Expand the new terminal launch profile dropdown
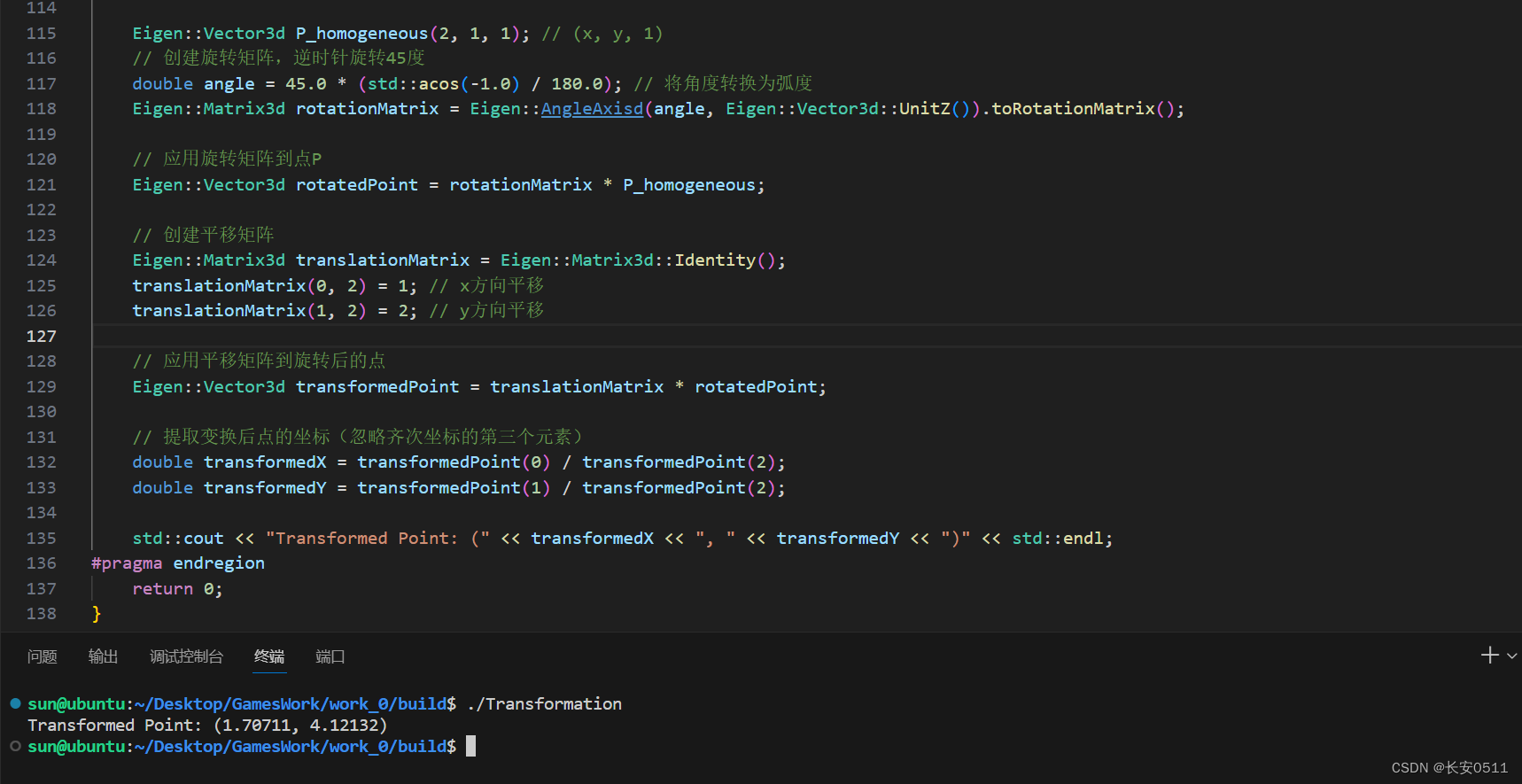 click(x=1511, y=656)
